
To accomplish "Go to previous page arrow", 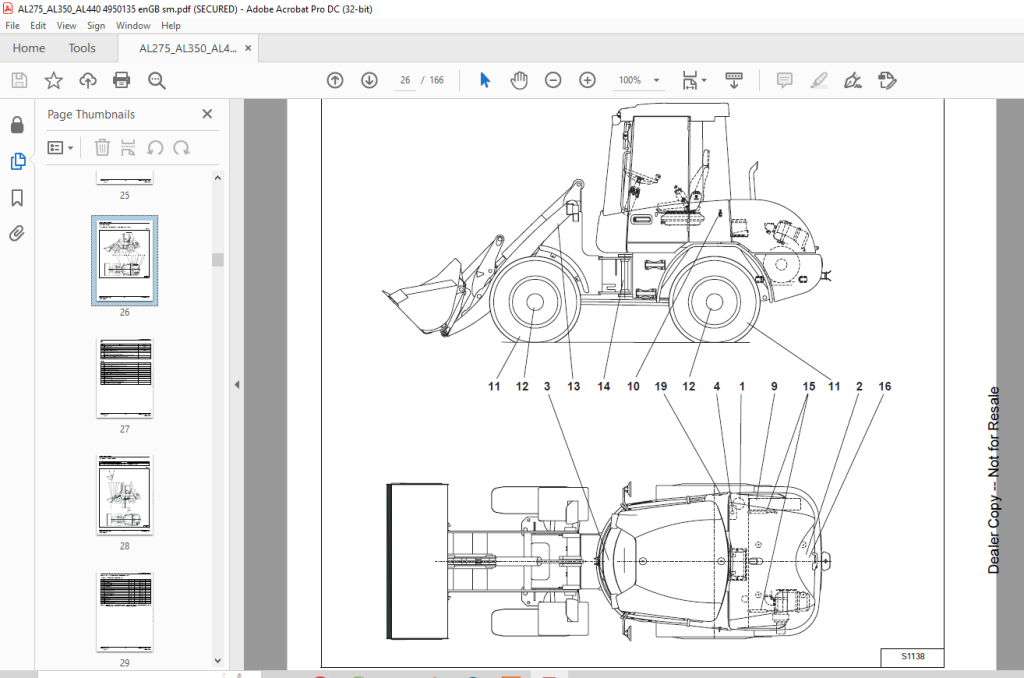I will 335,80.
